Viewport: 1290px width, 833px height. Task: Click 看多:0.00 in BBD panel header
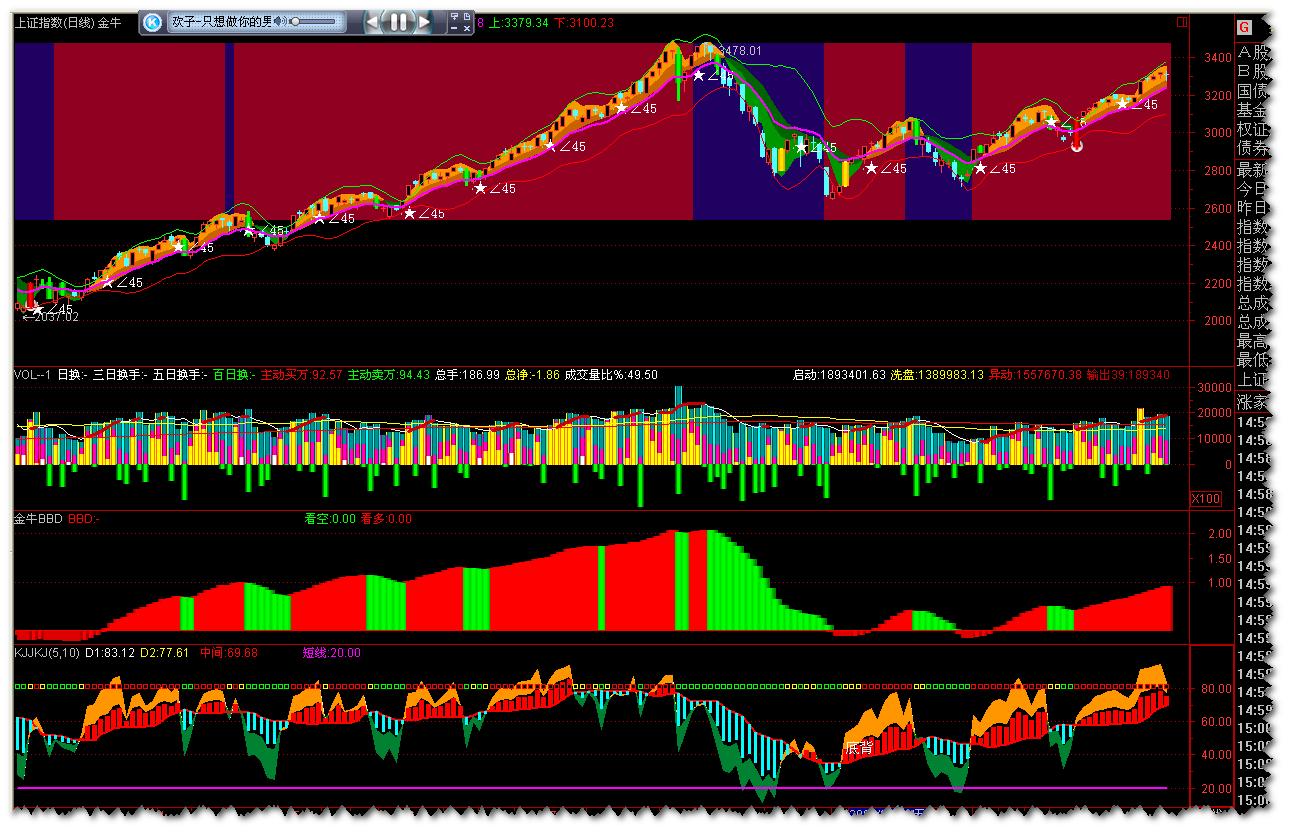(386, 519)
